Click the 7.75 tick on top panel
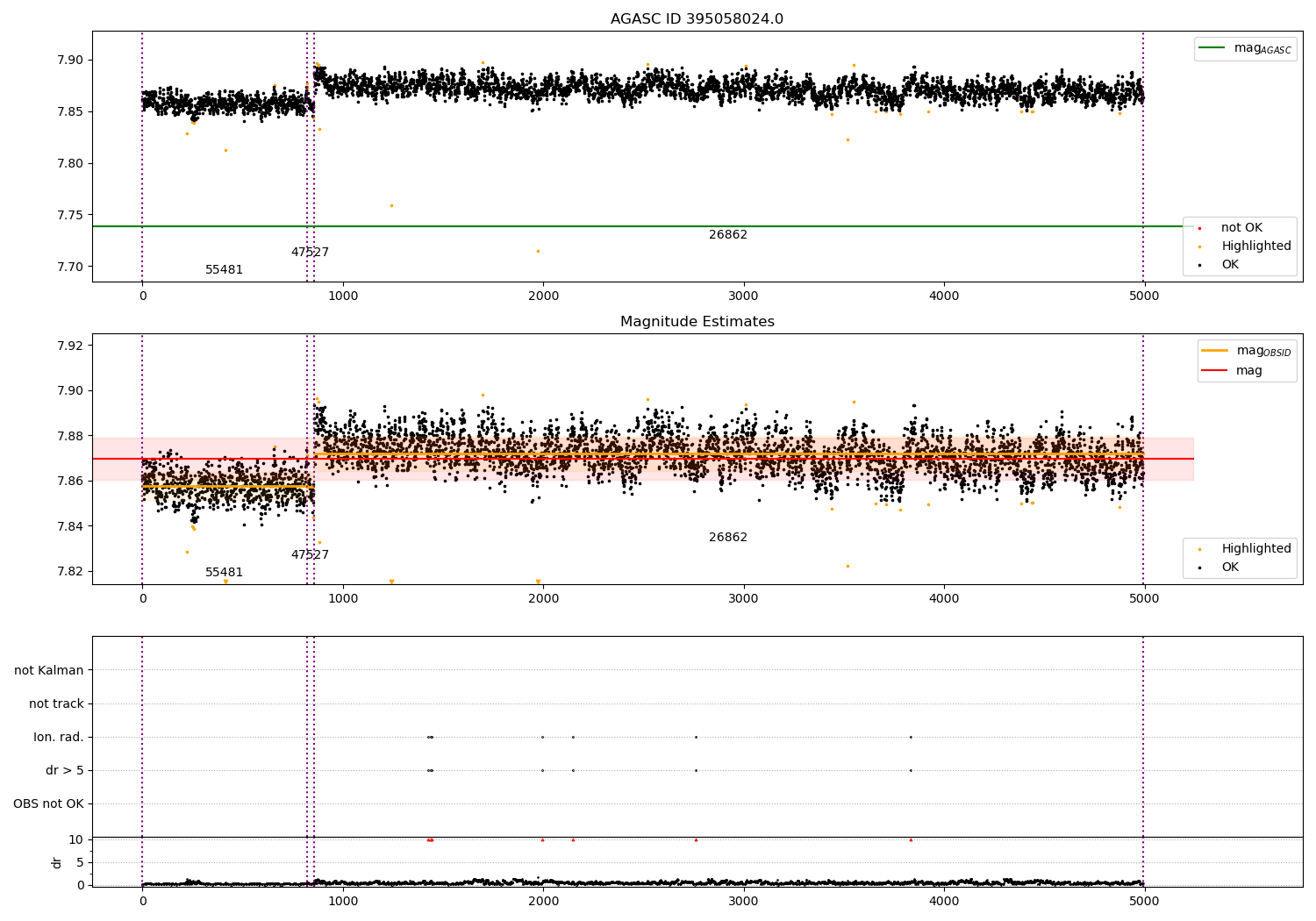Image resolution: width=1316 pixels, height=921 pixels. click(68, 216)
